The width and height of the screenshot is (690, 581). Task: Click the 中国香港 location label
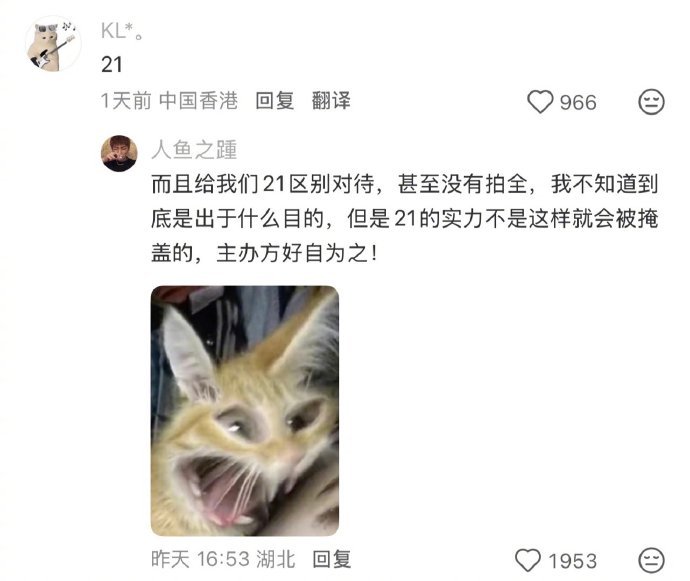pyautogui.click(x=198, y=101)
